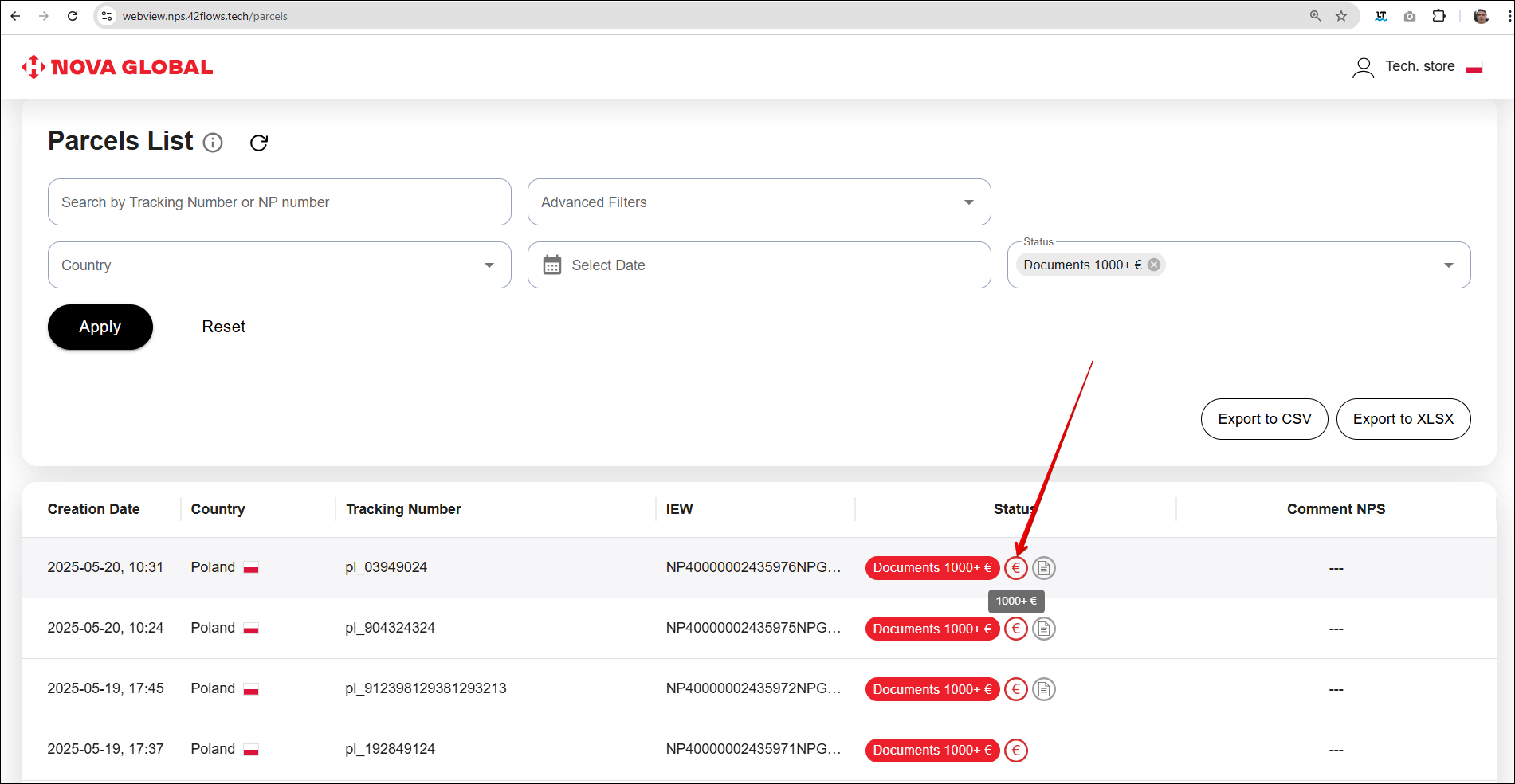Click the euro icon for parcel pl_03949024
1515x784 pixels.
click(1015, 568)
